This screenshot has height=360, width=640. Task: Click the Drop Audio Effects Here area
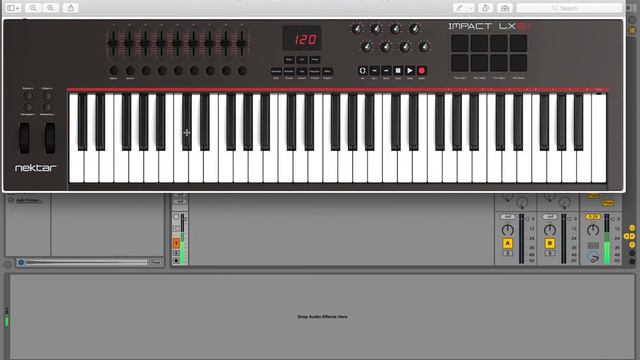point(322,316)
